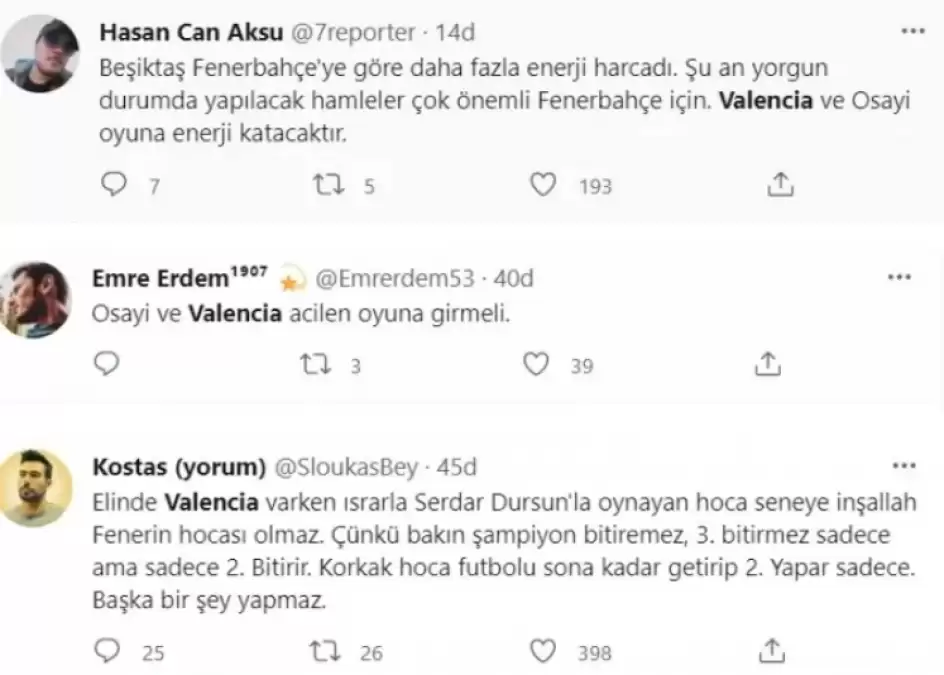The width and height of the screenshot is (944, 675).
Task: Reply to Emre Erdem's tweet
Action: (105, 364)
